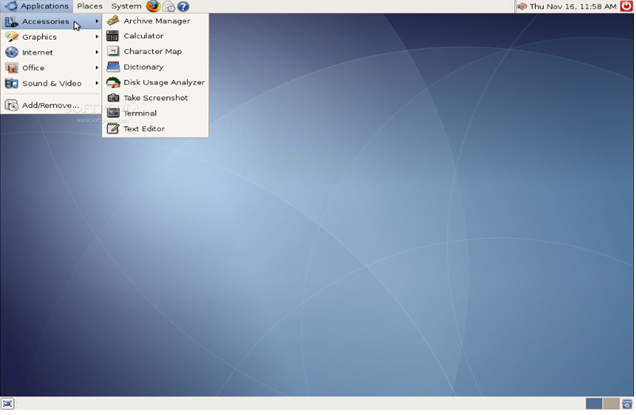
Task: Select Take Screenshot menu entry
Action: point(154,98)
